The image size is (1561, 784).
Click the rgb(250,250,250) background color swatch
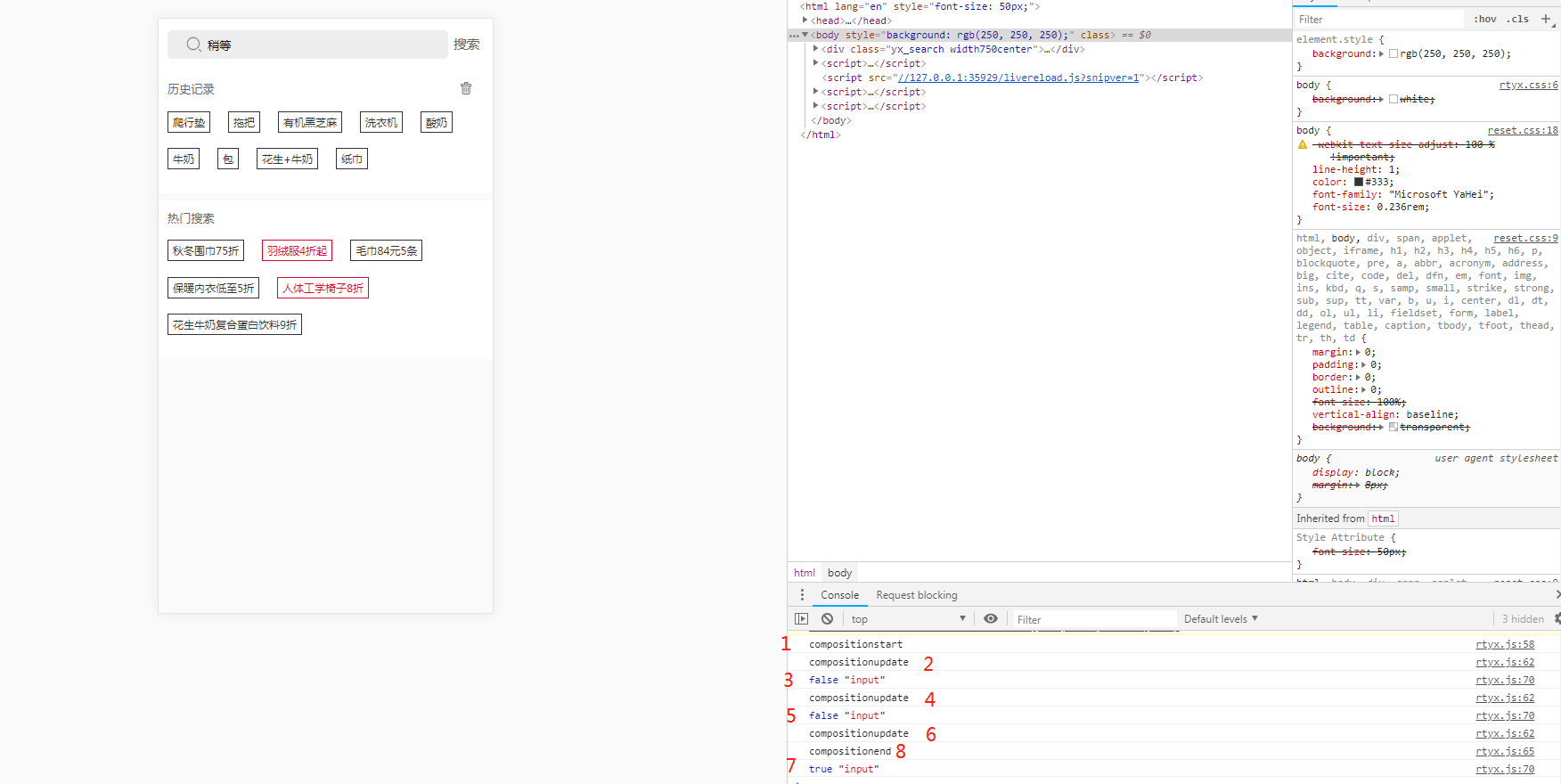[x=1393, y=53]
